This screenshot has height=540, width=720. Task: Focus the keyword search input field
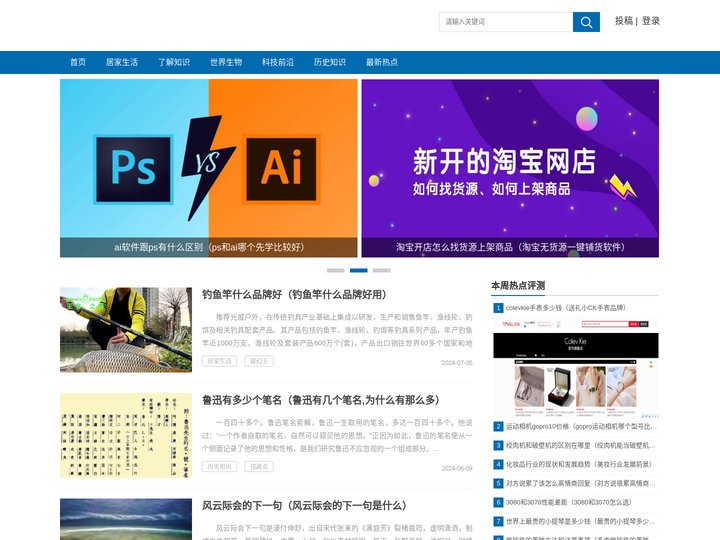[506, 22]
